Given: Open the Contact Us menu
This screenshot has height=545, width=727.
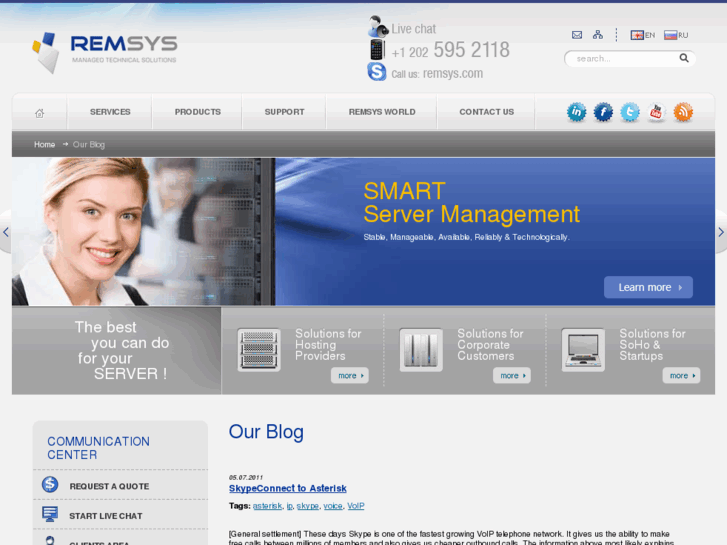Looking at the screenshot, I should [486, 112].
